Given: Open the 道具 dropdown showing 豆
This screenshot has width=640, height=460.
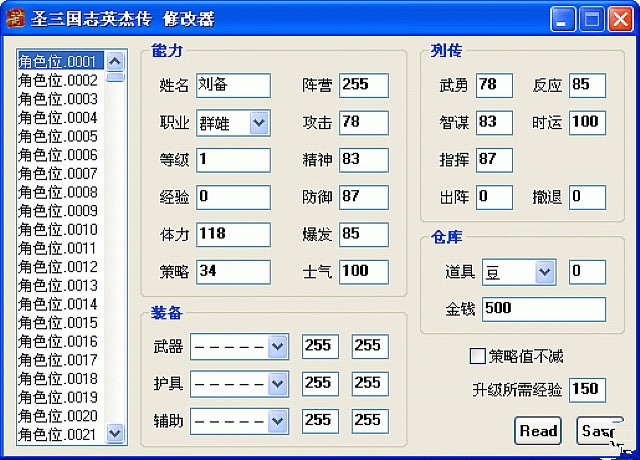Looking at the screenshot, I should [545, 271].
